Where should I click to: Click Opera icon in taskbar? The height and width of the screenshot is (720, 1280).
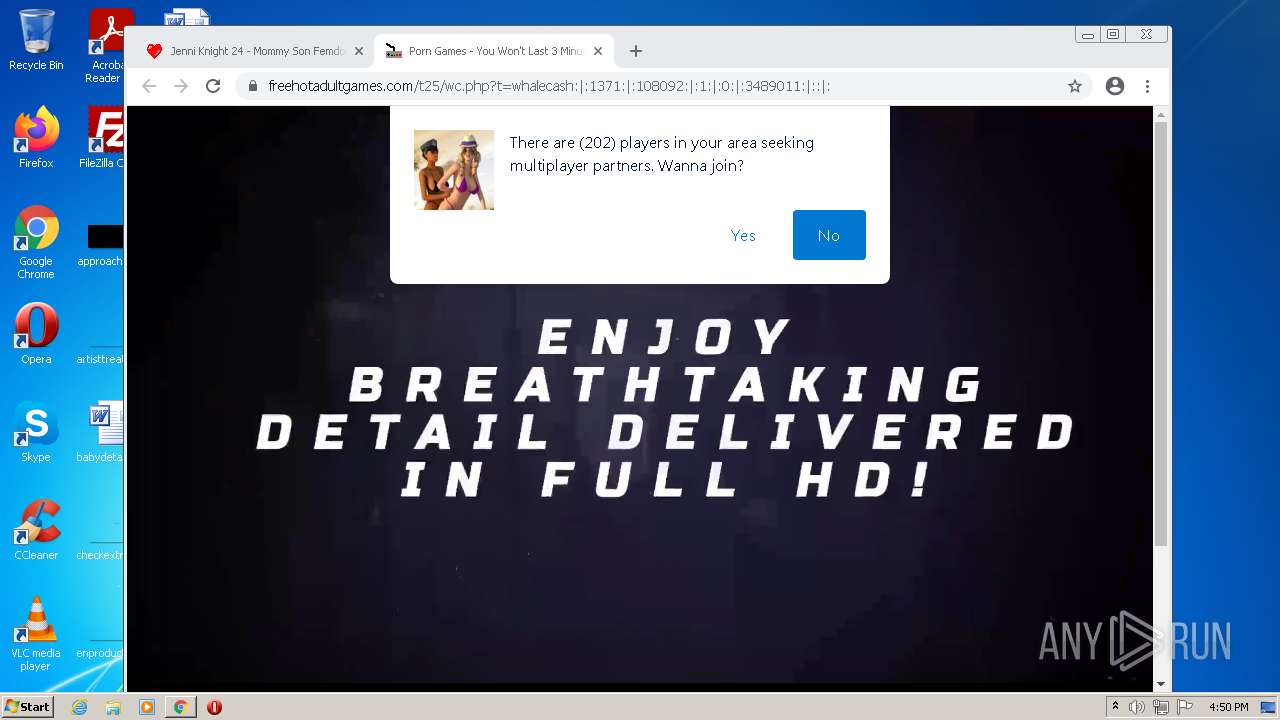coord(214,707)
